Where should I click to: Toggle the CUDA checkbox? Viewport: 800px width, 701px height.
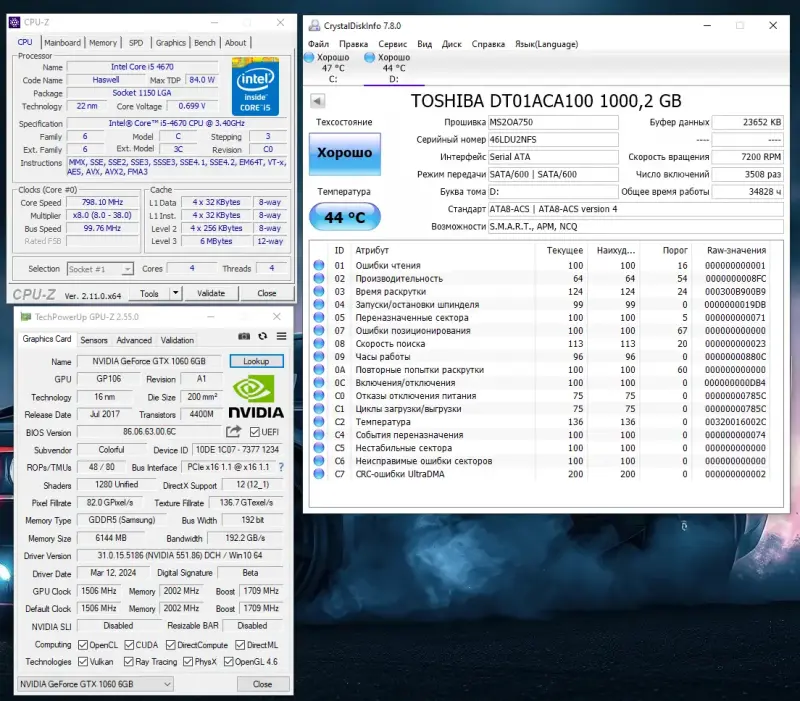point(129,645)
